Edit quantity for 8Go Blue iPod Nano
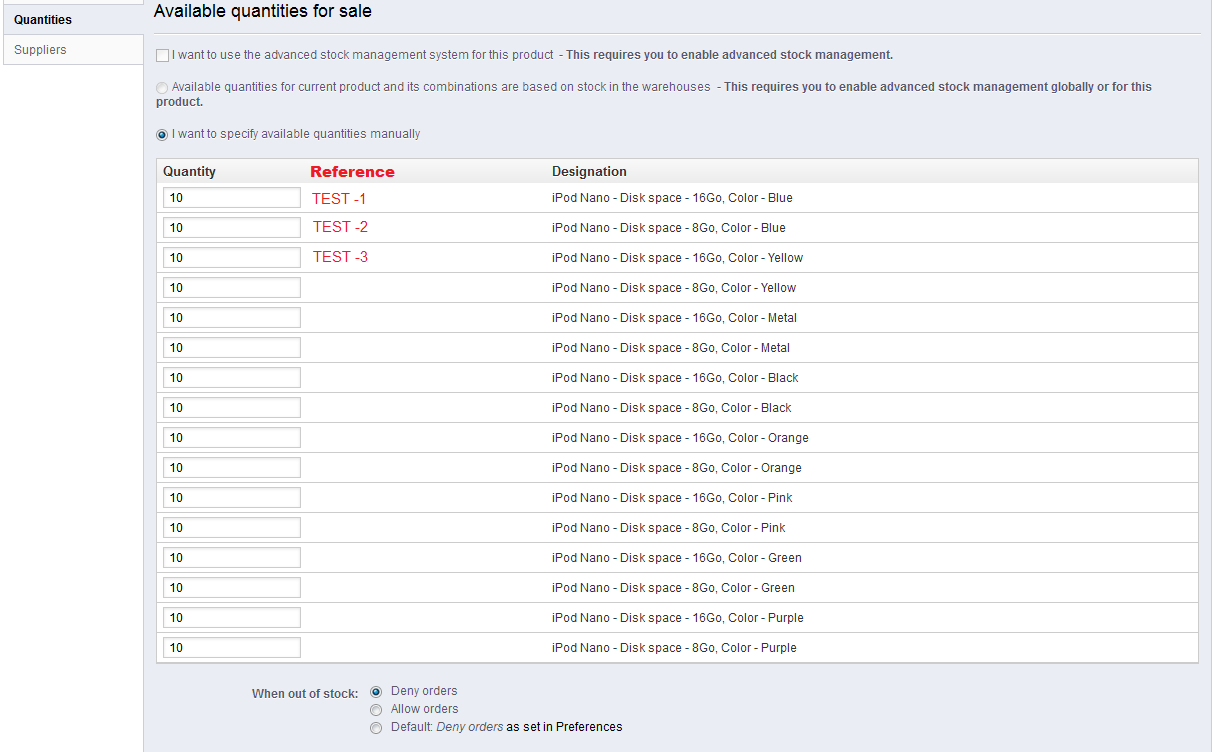The height and width of the screenshot is (752, 1214). (232, 228)
